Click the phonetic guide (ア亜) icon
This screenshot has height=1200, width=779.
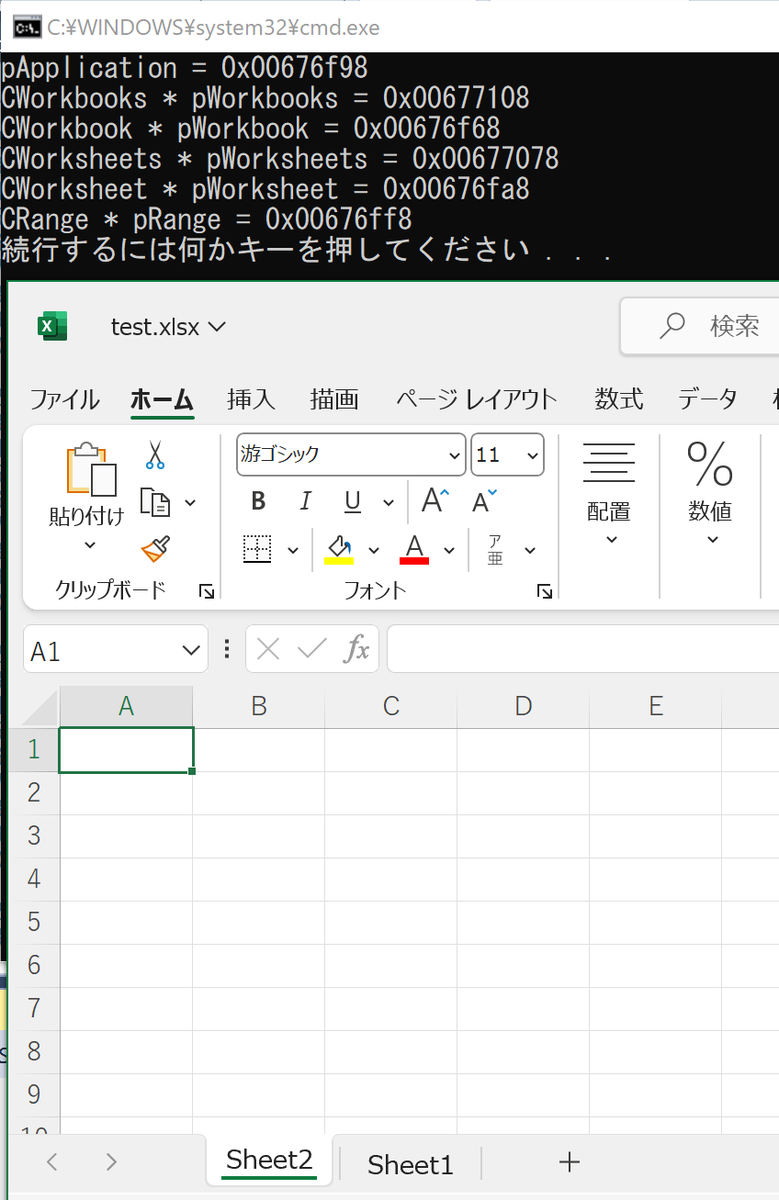click(495, 549)
